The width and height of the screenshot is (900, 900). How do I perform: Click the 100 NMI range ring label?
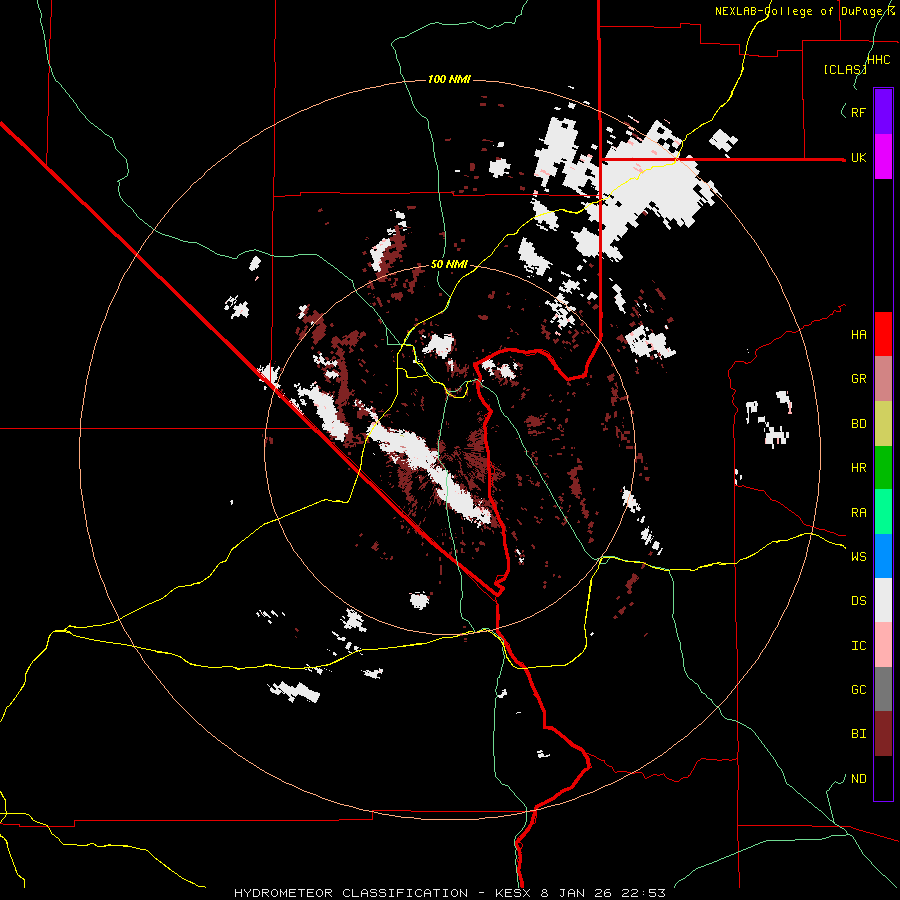[449, 79]
